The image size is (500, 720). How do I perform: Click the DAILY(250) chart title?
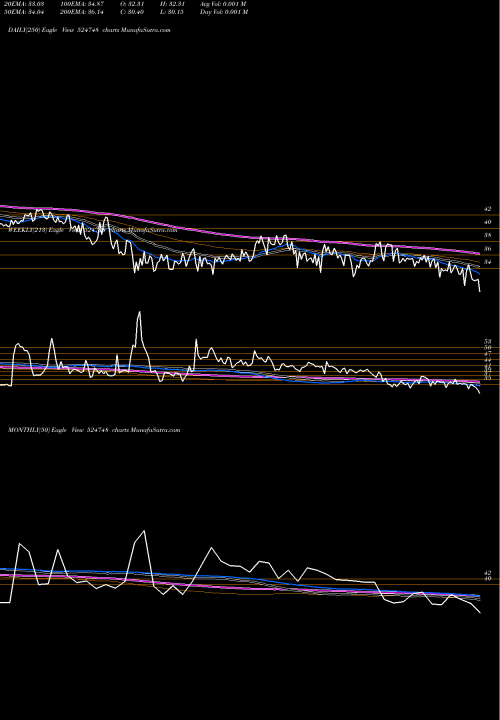click(89, 30)
